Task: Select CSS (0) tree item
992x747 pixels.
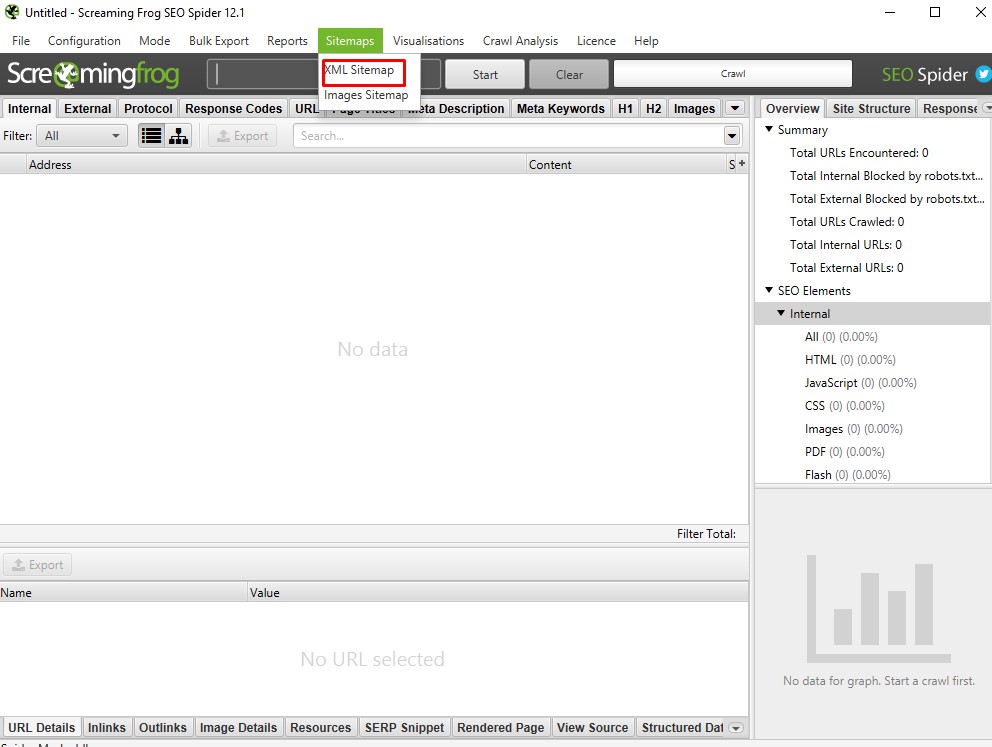Action: click(845, 405)
